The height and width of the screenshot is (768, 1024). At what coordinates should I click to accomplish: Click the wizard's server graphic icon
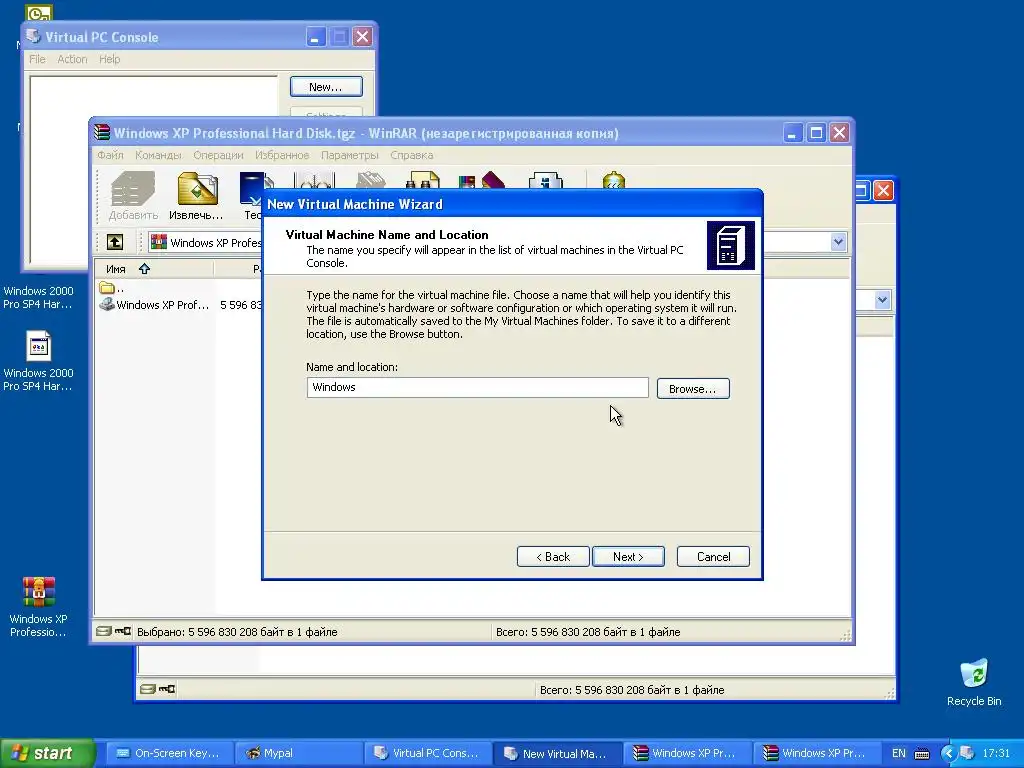click(x=731, y=246)
